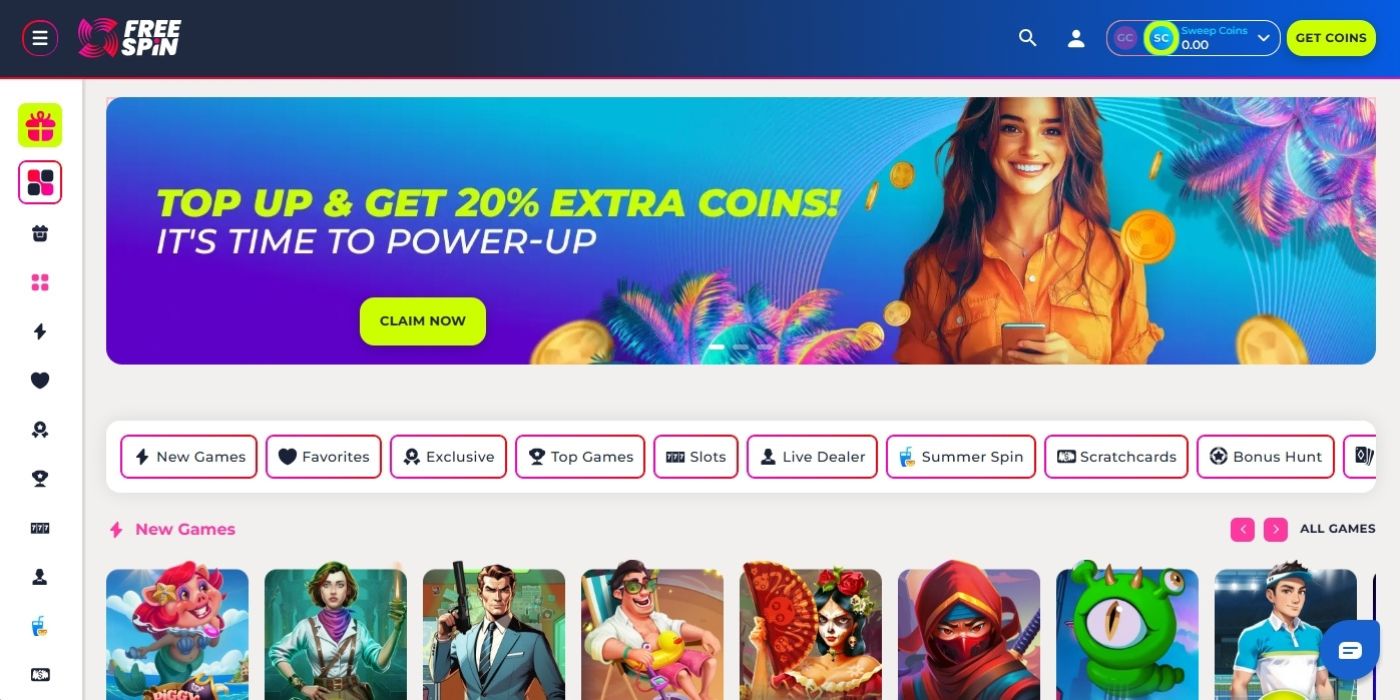
Task: Open the lightning bolt sidebar icon
Action: pyautogui.click(x=40, y=331)
